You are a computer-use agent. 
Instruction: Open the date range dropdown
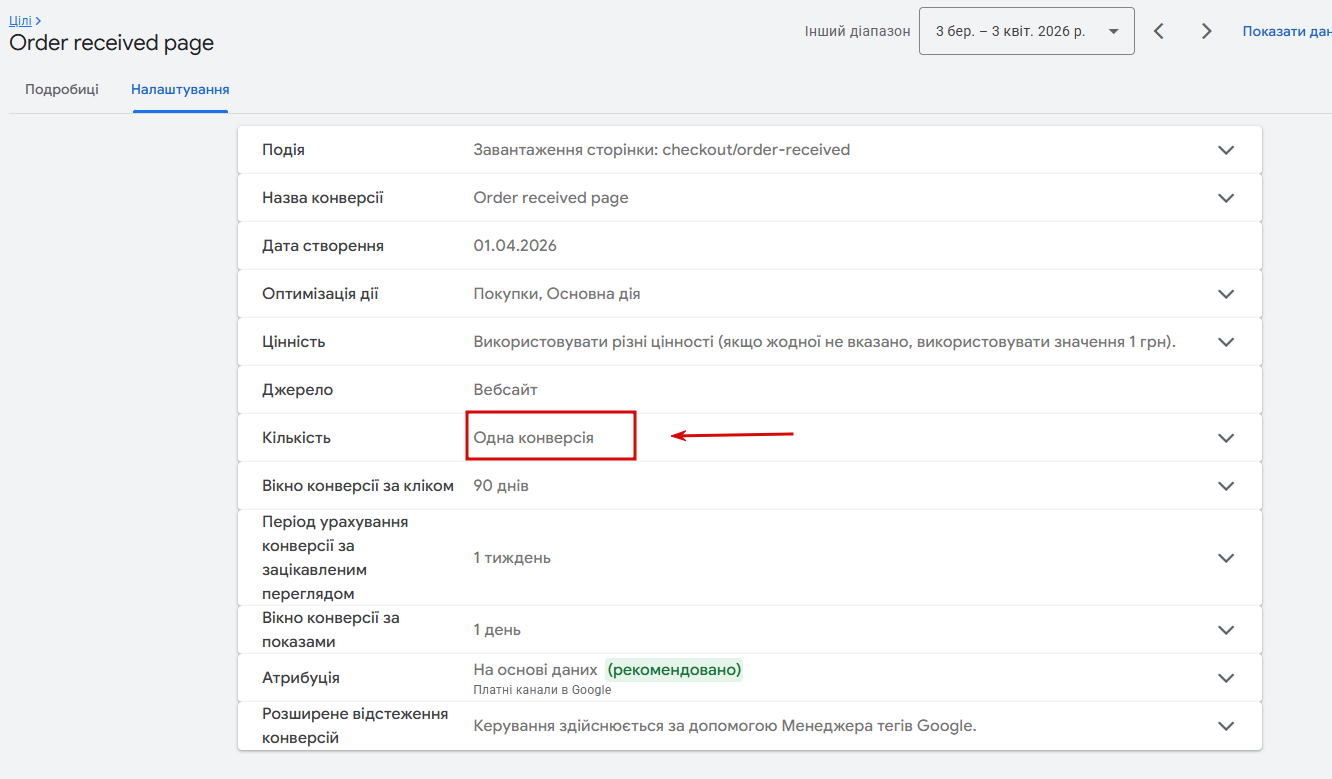(1026, 31)
